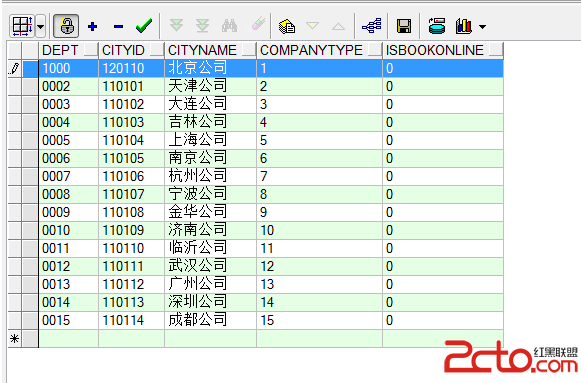
Task: Select the cell 临沂公司
Action: click(210, 248)
